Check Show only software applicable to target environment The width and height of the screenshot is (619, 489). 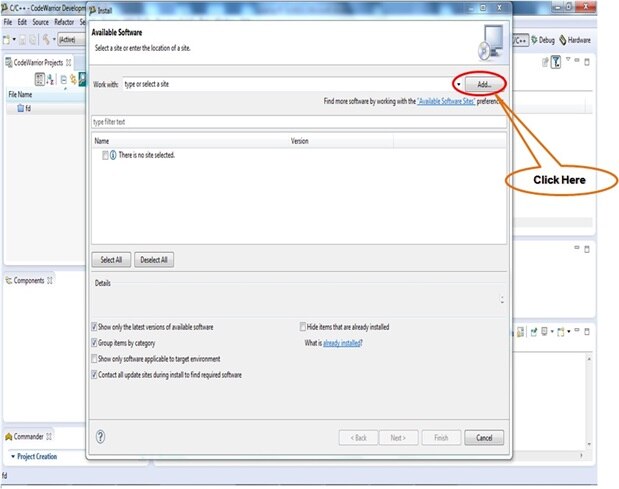click(x=94, y=359)
